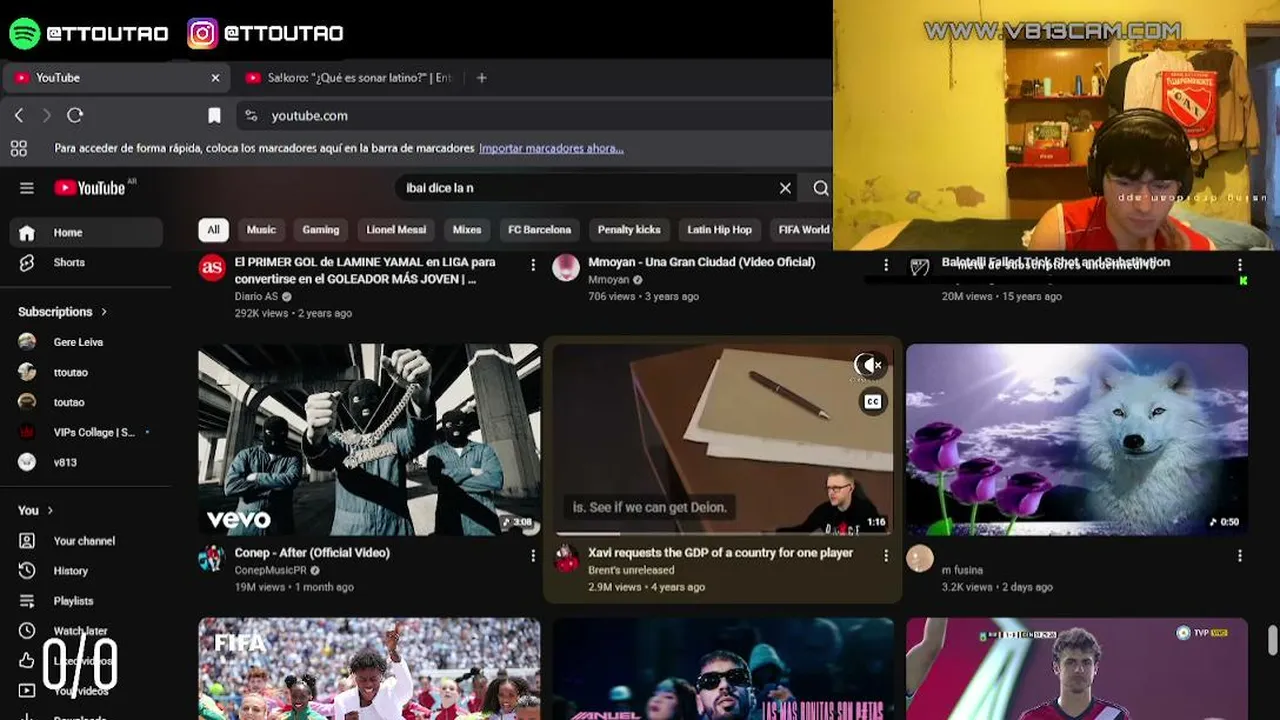Click the YouTube logo
This screenshot has width=1280, height=720.
tap(90, 188)
